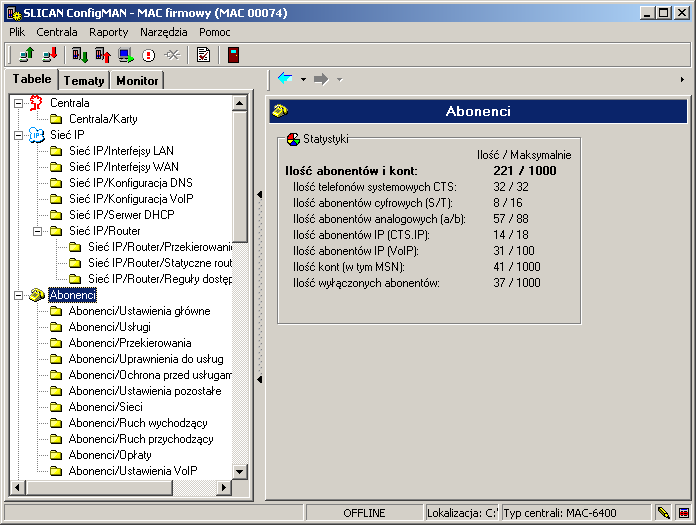Click the red exit door icon
The height and width of the screenshot is (525, 696).
point(233,55)
